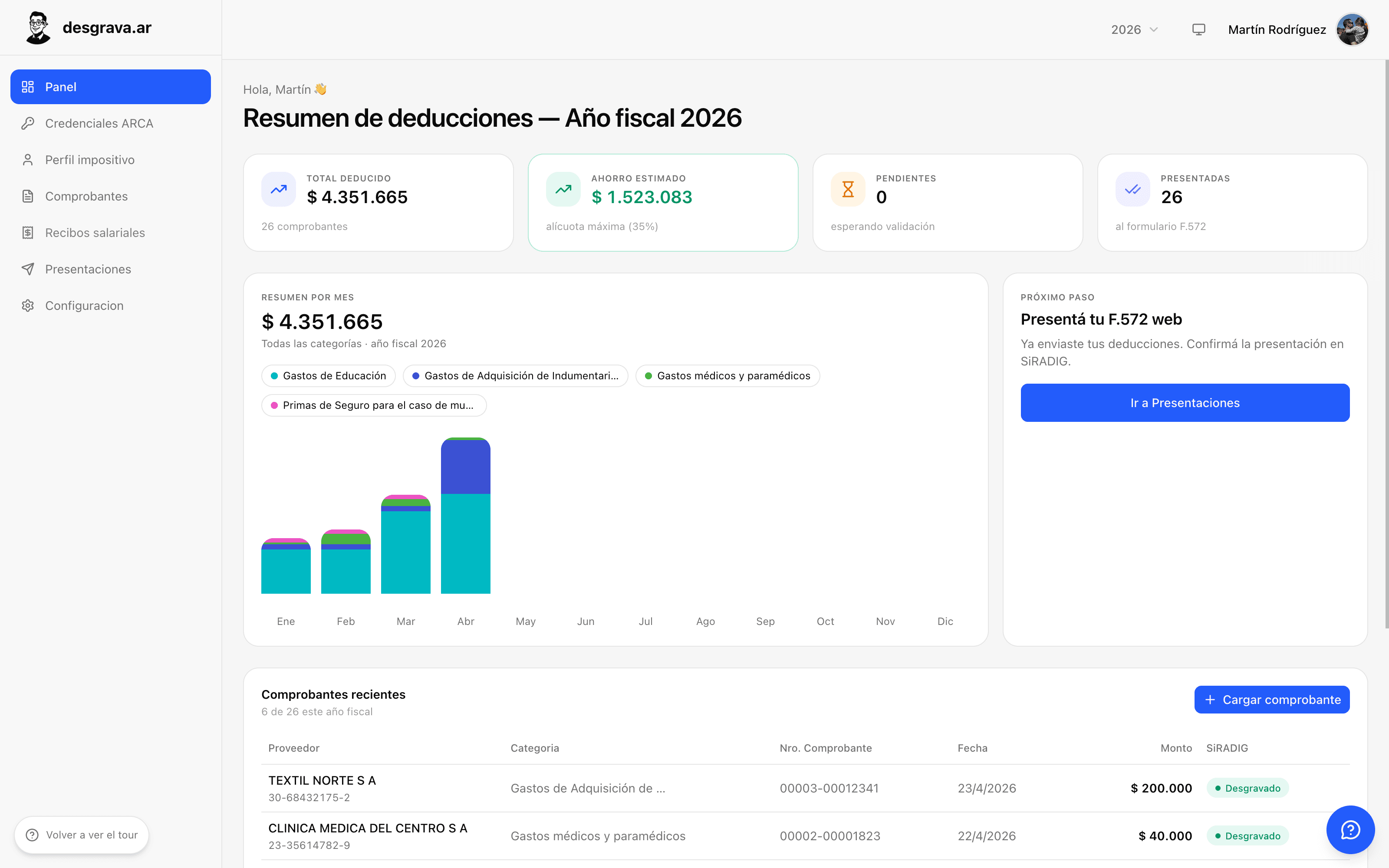Click the CLINICA MEDICA DEL CENTRO S A row
Image resolution: width=1389 pixels, height=868 pixels.
[x=805, y=836]
